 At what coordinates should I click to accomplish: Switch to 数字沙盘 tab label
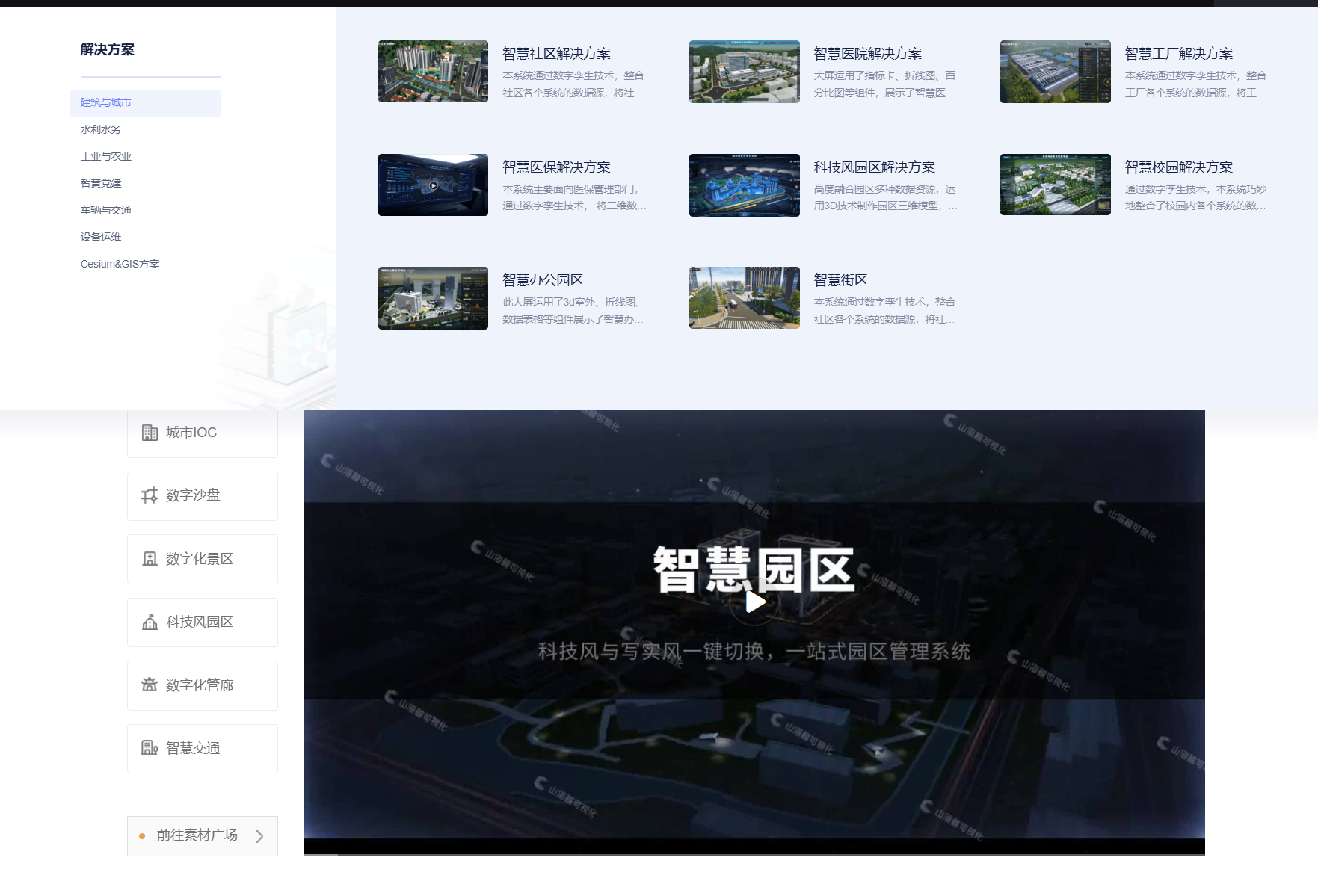tap(193, 495)
